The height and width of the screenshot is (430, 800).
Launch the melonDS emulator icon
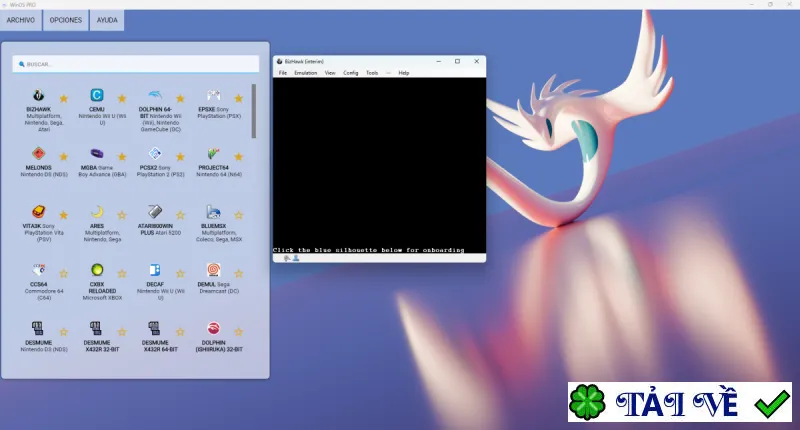39,154
